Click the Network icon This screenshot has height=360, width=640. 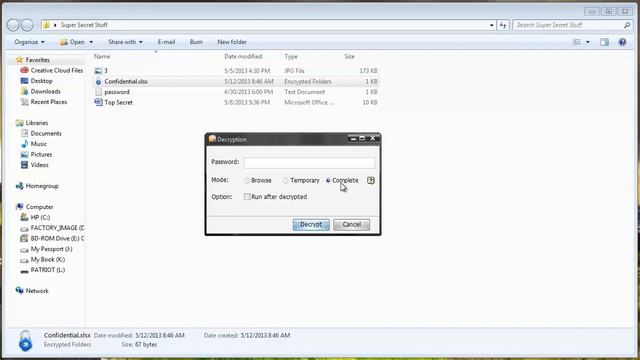pos(19,291)
